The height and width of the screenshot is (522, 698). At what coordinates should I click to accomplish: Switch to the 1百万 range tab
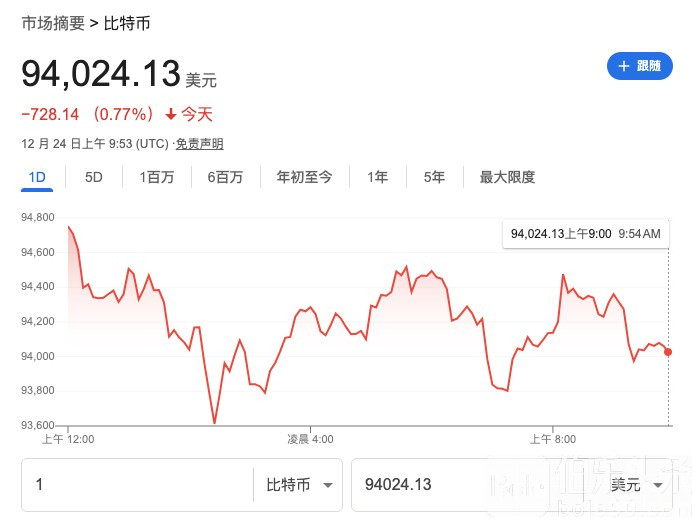[x=157, y=177]
